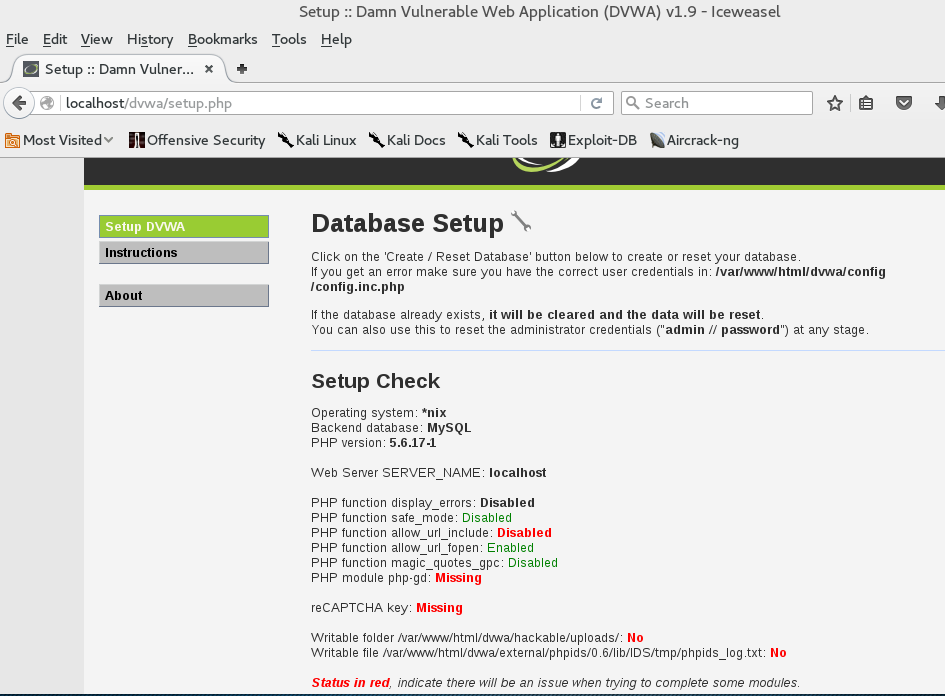The width and height of the screenshot is (945, 696).
Task: Open the Edit menu
Action: click(55, 39)
